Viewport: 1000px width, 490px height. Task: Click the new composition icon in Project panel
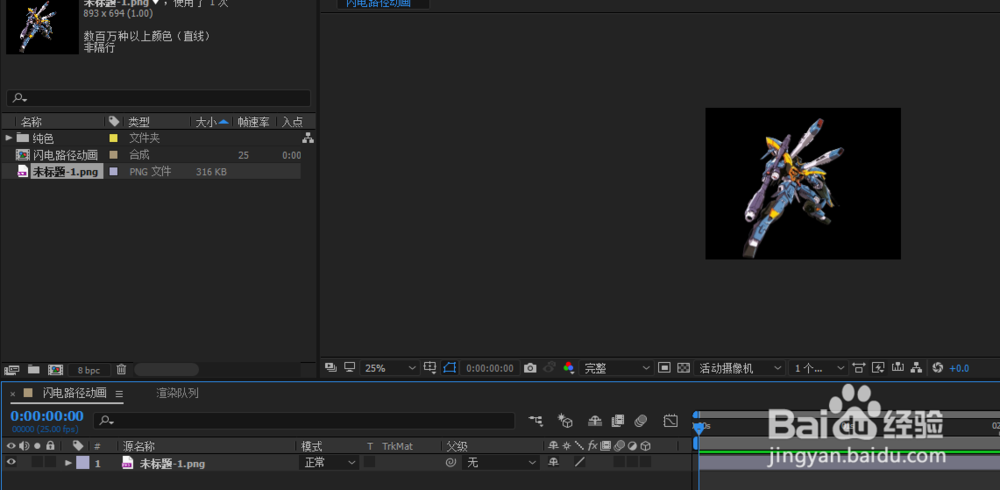pyautogui.click(x=55, y=369)
